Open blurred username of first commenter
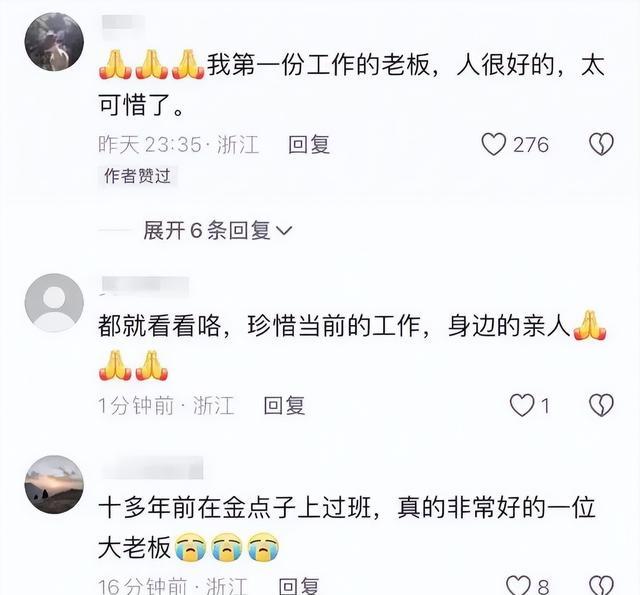This screenshot has height=595, width=640. click(x=123, y=24)
